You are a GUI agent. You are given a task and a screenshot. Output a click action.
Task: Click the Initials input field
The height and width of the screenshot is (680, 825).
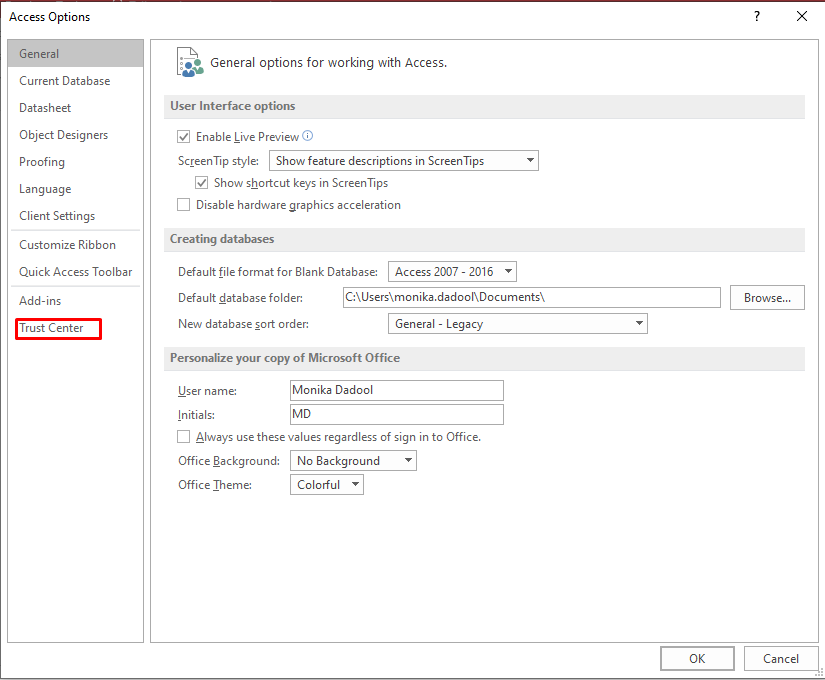397,414
